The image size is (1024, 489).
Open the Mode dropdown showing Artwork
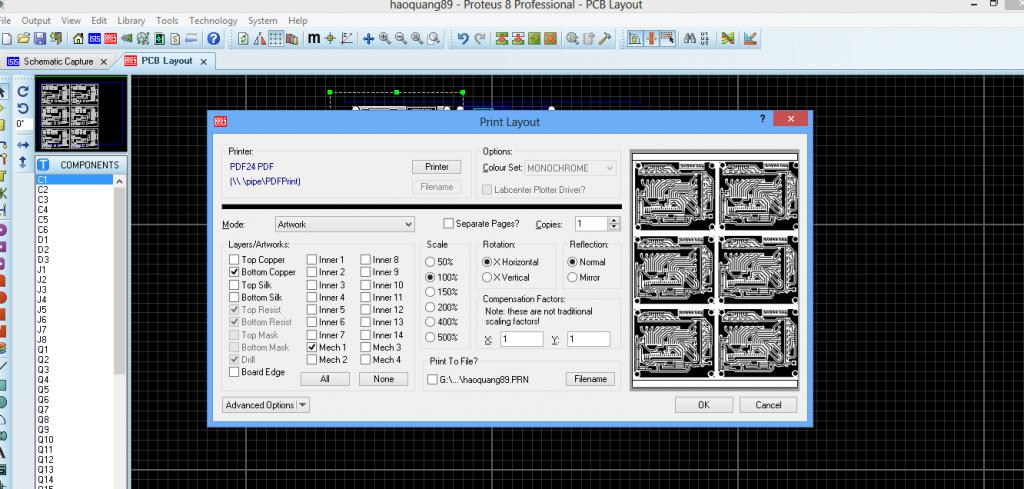[x=344, y=224]
